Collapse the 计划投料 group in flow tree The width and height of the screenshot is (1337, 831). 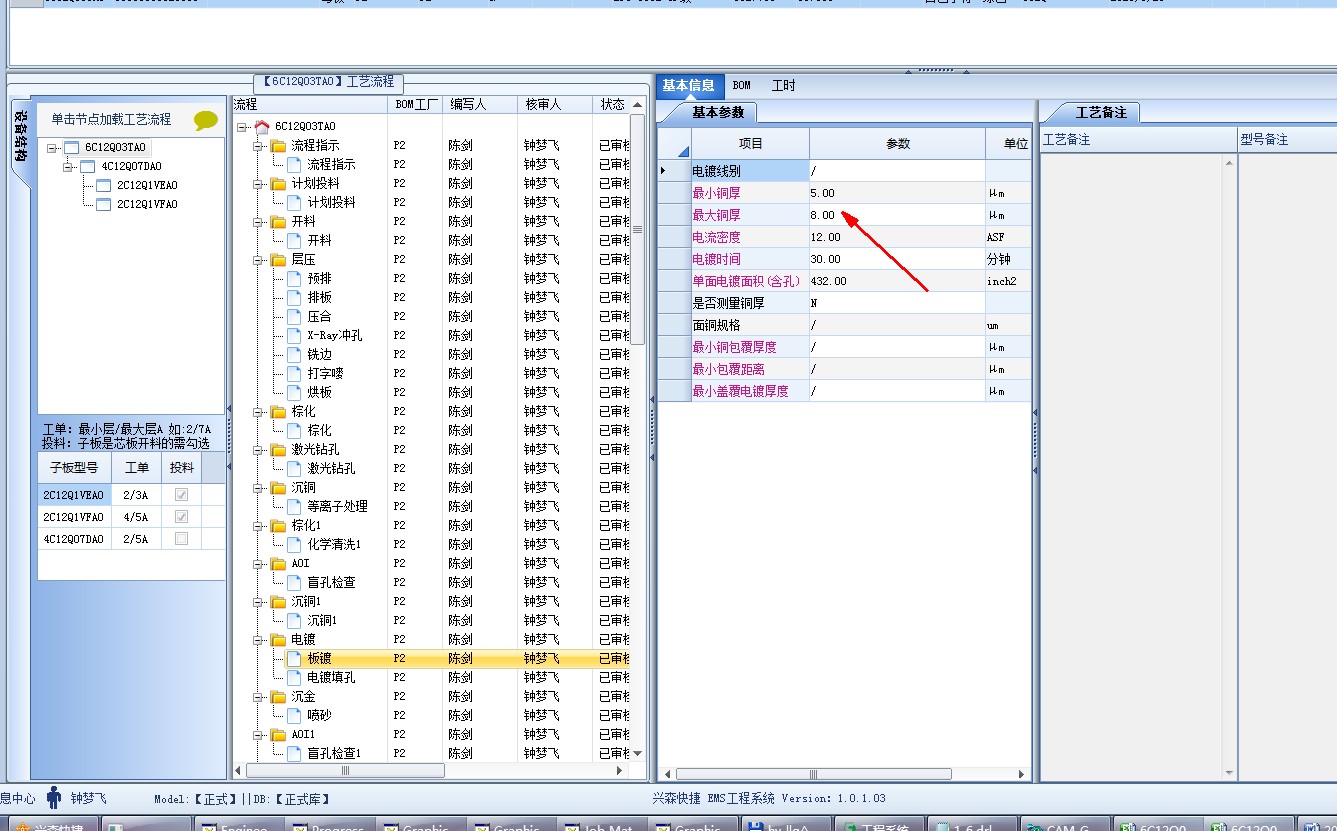[x=257, y=183]
